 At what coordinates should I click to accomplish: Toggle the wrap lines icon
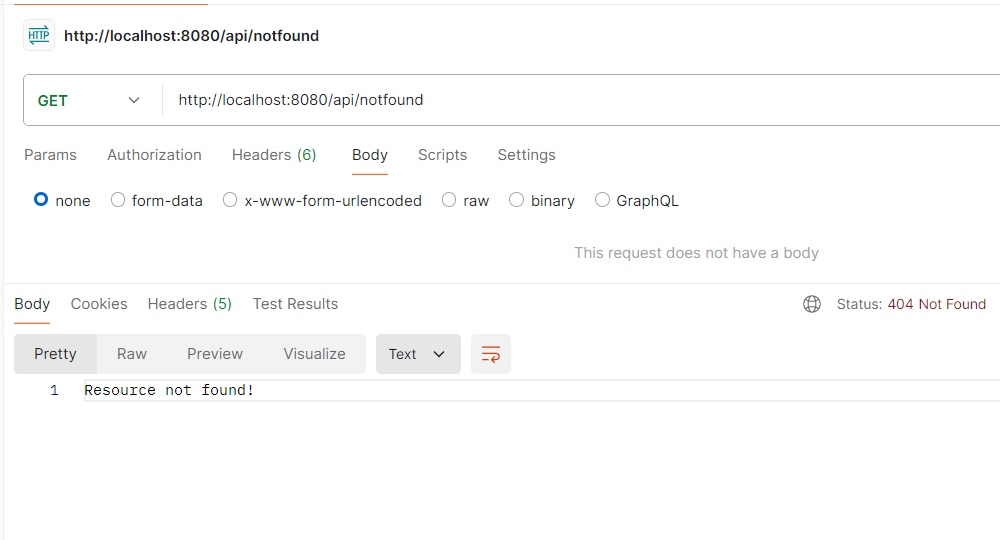coord(490,354)
